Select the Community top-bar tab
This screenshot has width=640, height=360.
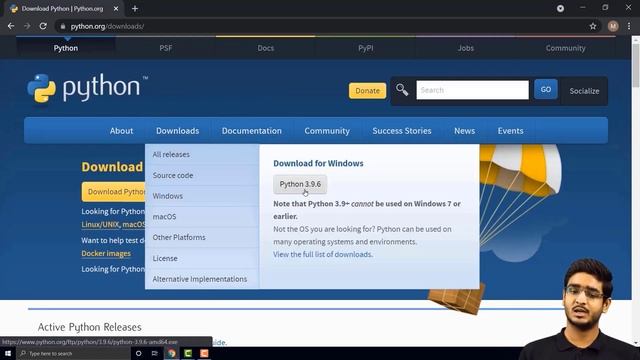point(566,48)
